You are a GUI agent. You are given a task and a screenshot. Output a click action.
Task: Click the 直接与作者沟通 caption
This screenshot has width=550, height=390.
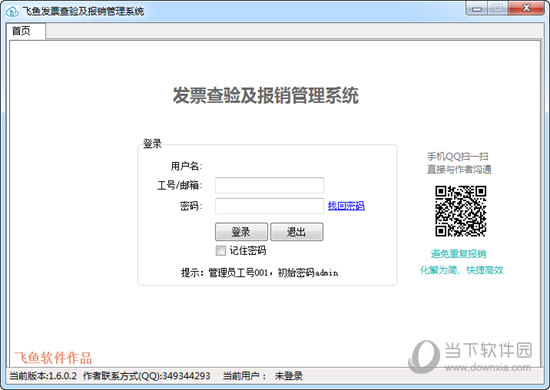pyautogui.click(x=459, y=169)
